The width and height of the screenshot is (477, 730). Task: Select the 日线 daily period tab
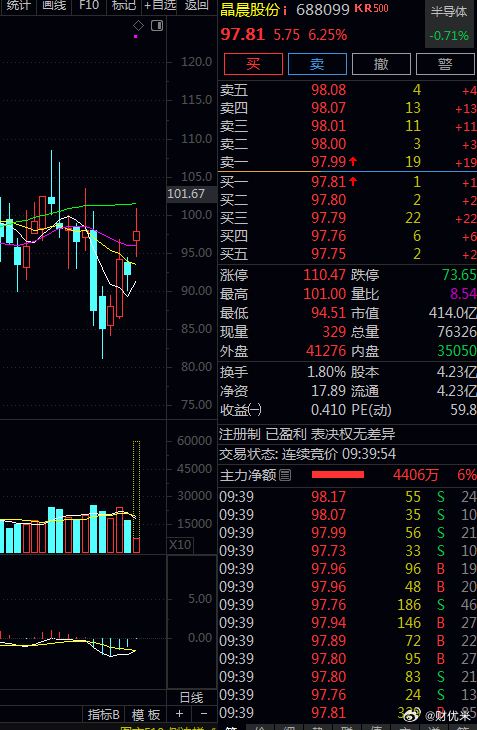coord(191,697)
